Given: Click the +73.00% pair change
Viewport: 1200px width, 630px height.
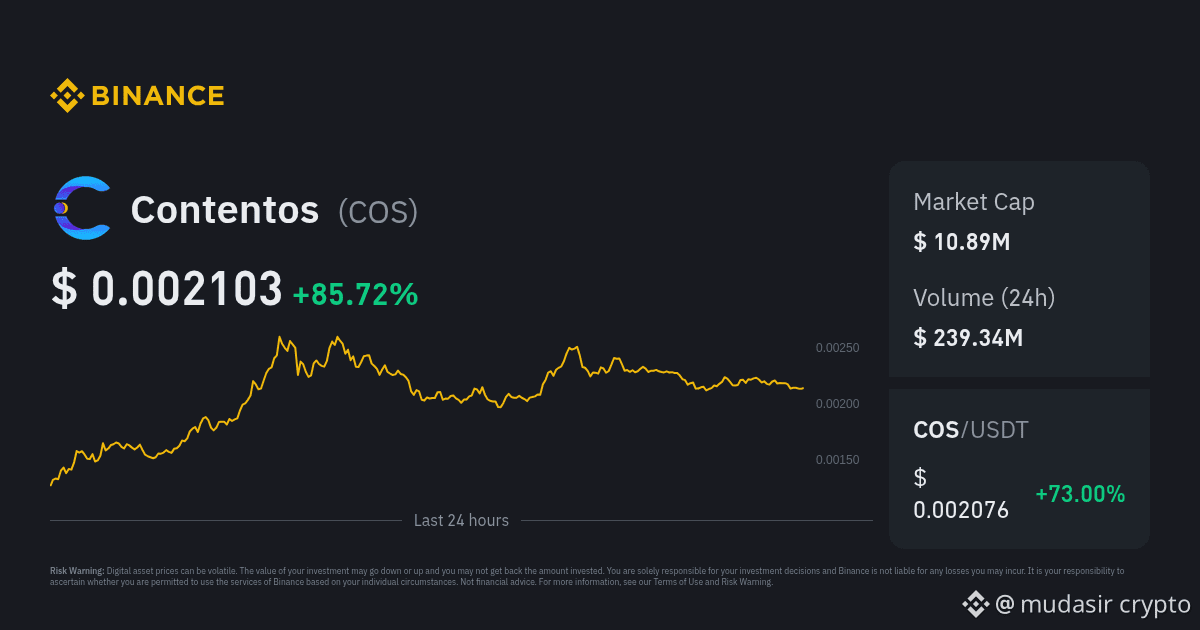Looking at the screenshot, I should (x=1080, y=494).
